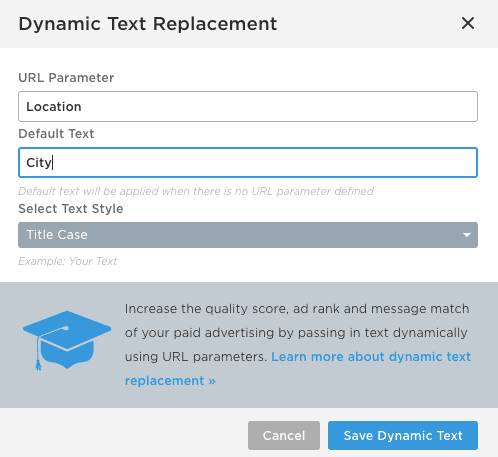Follow the "replacement »" link text
The height and width of the screenshot is (457, 498).
(170, 381)
